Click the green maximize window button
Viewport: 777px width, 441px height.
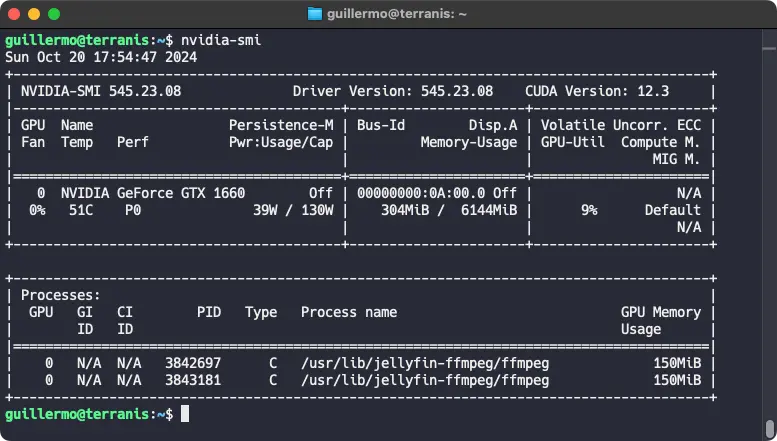pyautogui.click(x=53, y=14)
